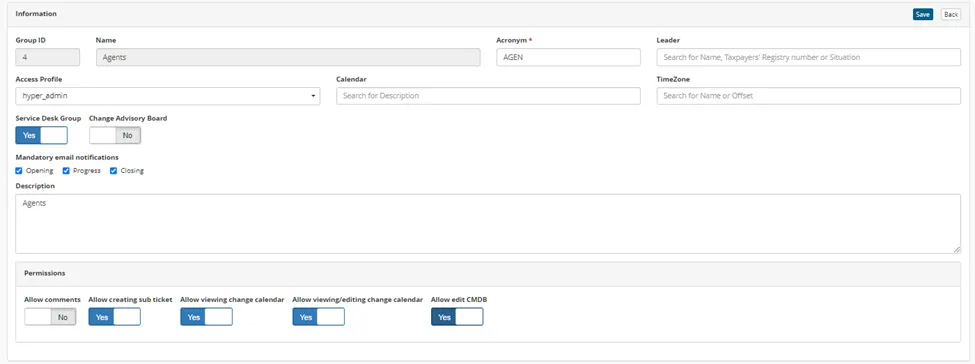Uncheck the Opening notification checkbox
The height and width of the screenshot is (364, 975).
(19, 170)
